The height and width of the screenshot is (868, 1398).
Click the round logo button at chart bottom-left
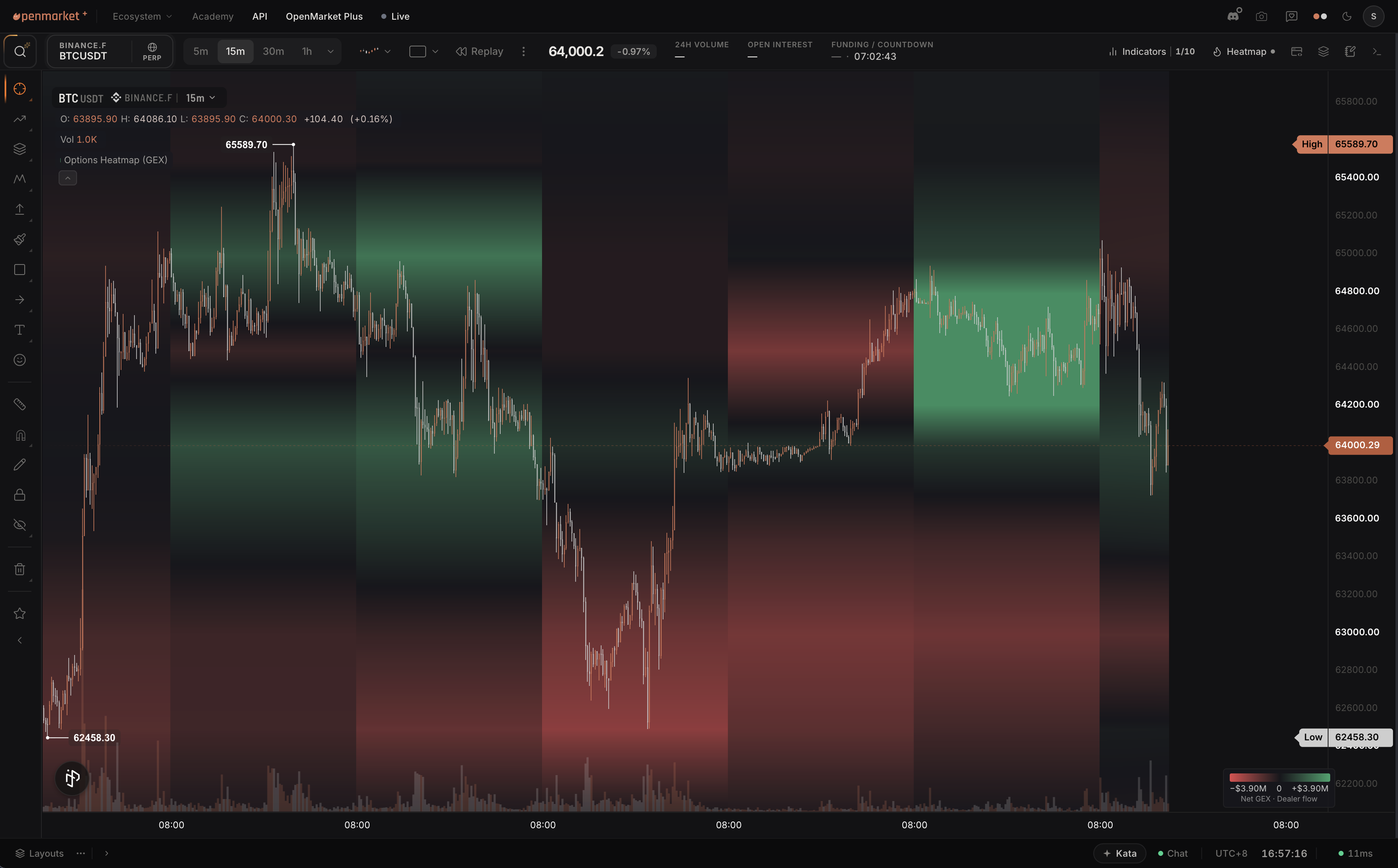72,778
